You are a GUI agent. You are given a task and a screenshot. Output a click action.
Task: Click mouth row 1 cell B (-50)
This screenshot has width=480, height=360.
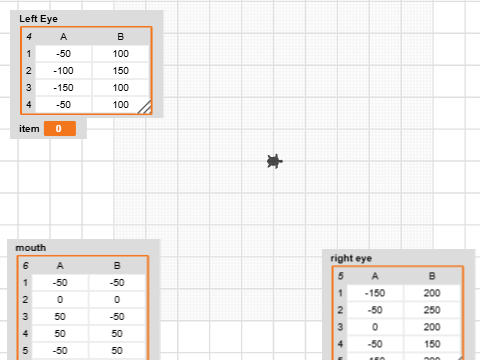coord(117,283)
